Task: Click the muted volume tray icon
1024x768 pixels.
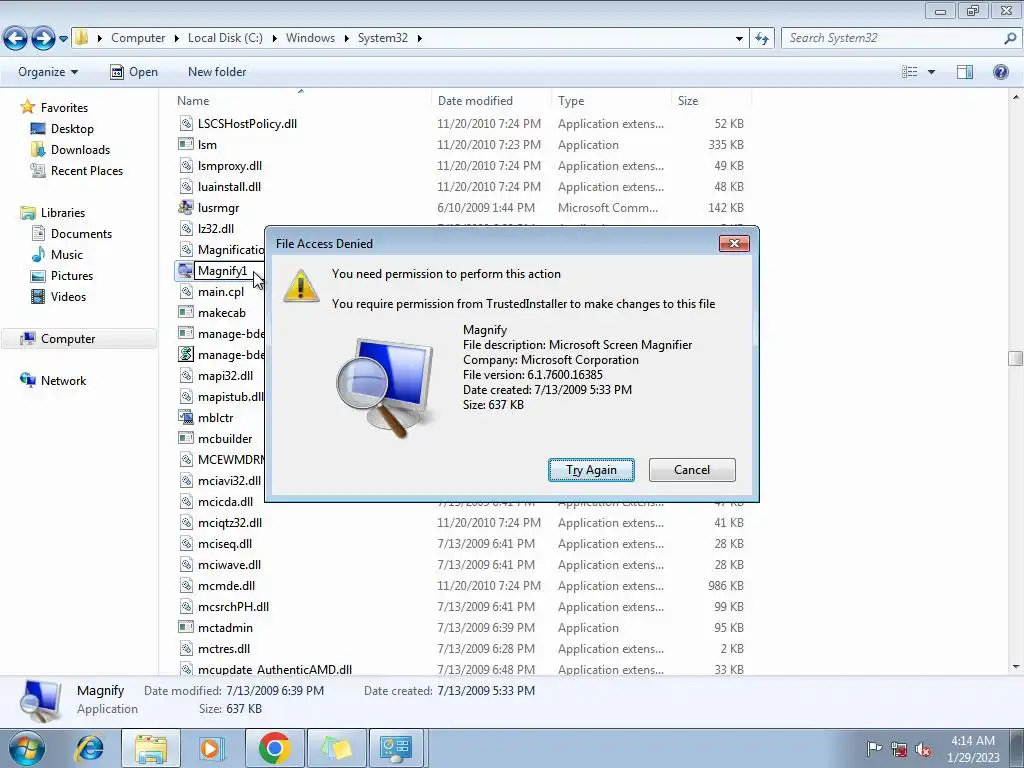Action: click(923, 749)
